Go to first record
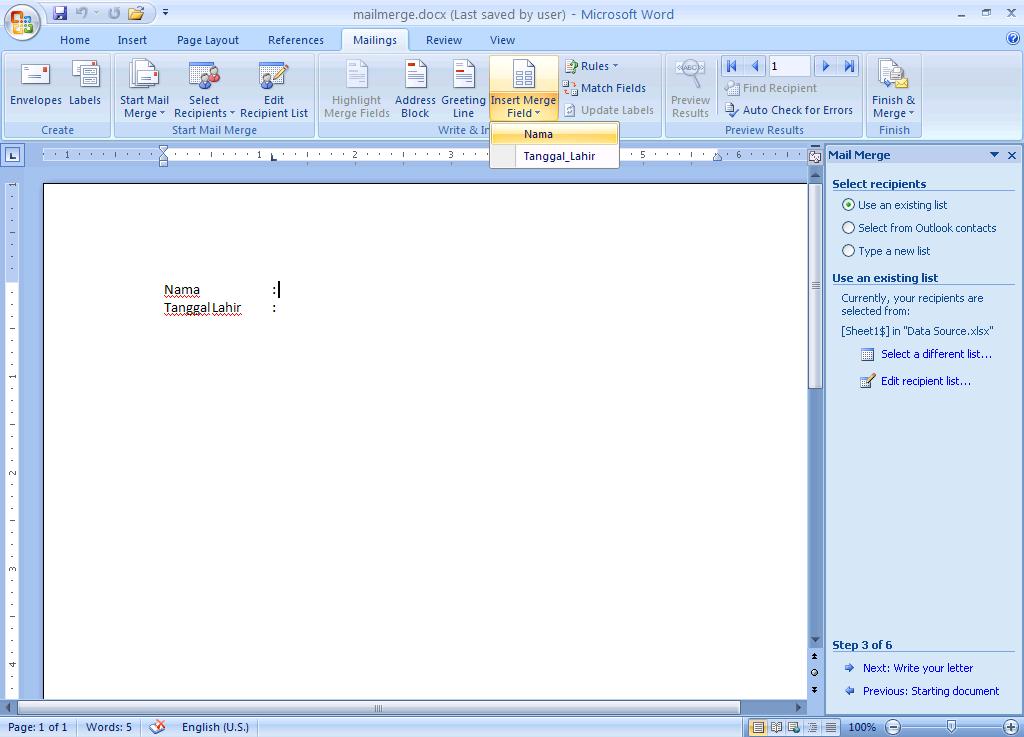Screen dimensions: 1024x737 pyautogui.click(x=731, y=66)
